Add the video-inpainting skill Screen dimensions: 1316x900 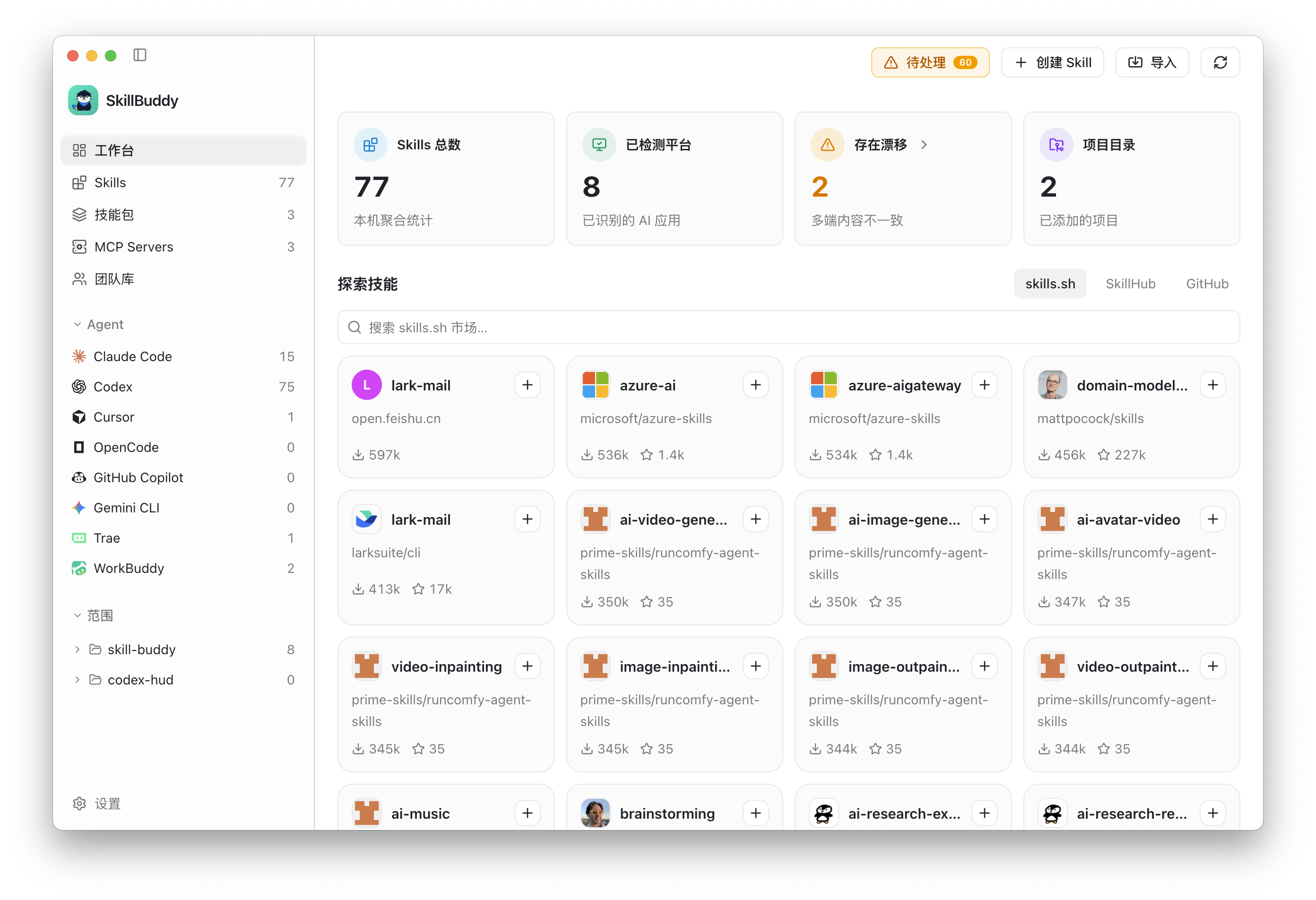[x=527, y=666]
